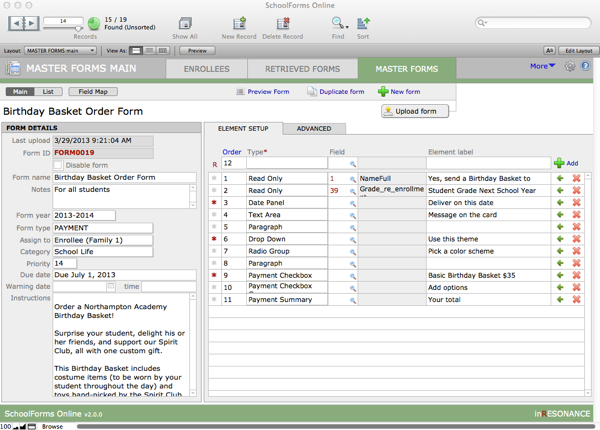
Task: Delete the Date Panel row with red X
Action: [x=576, y=202]
